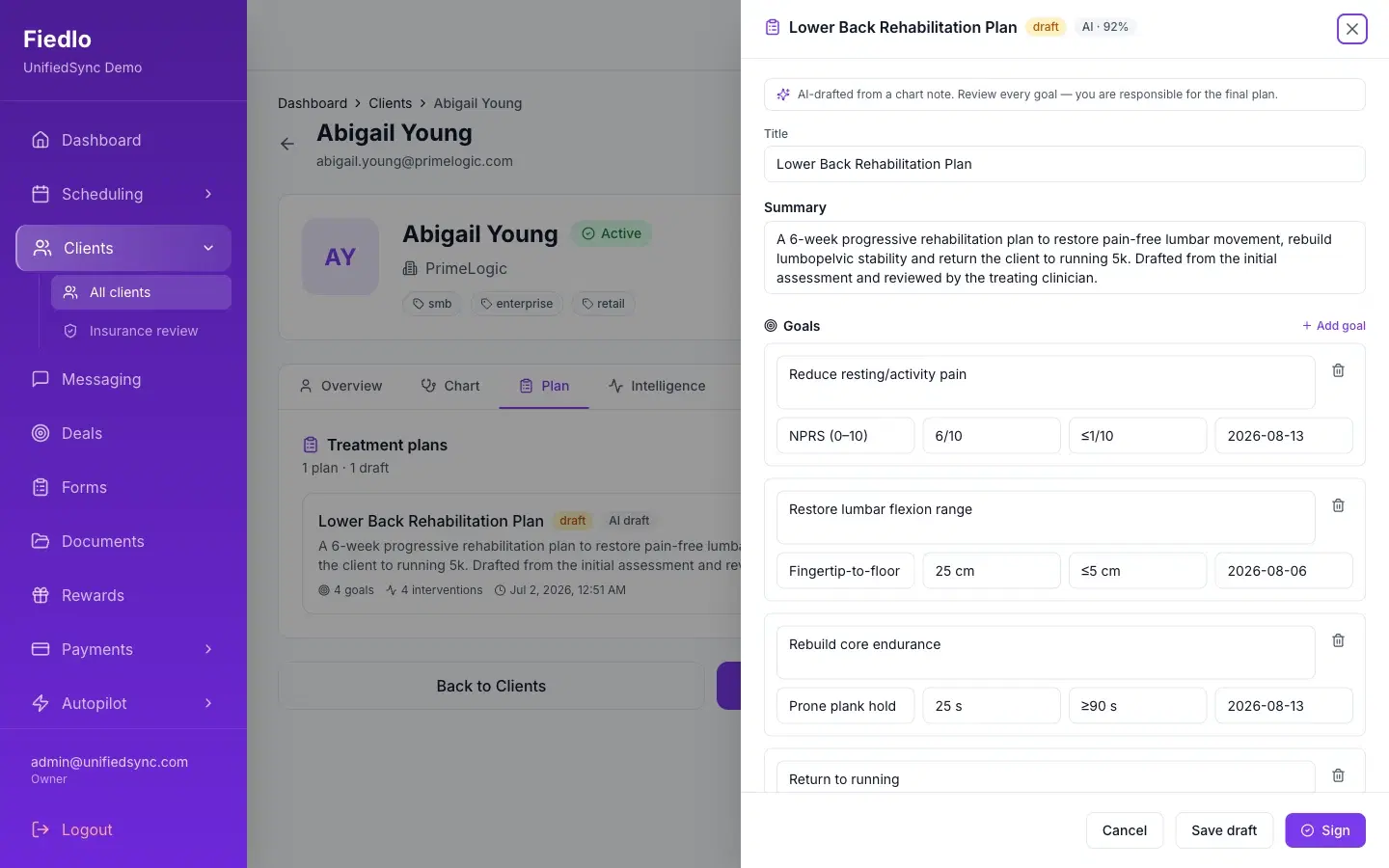Viewport: 1389px width, 868px height.
Task: Click trash icon for Return to running goal
Action: coord(1338,775)
